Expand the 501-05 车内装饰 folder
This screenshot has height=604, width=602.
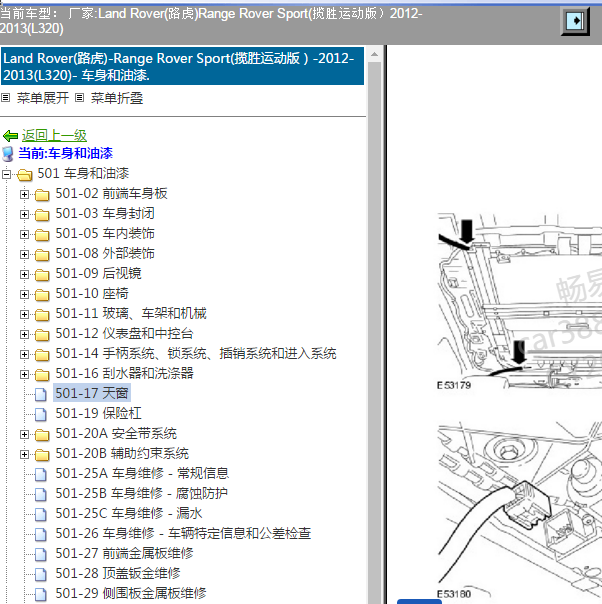tap(24, 234)
